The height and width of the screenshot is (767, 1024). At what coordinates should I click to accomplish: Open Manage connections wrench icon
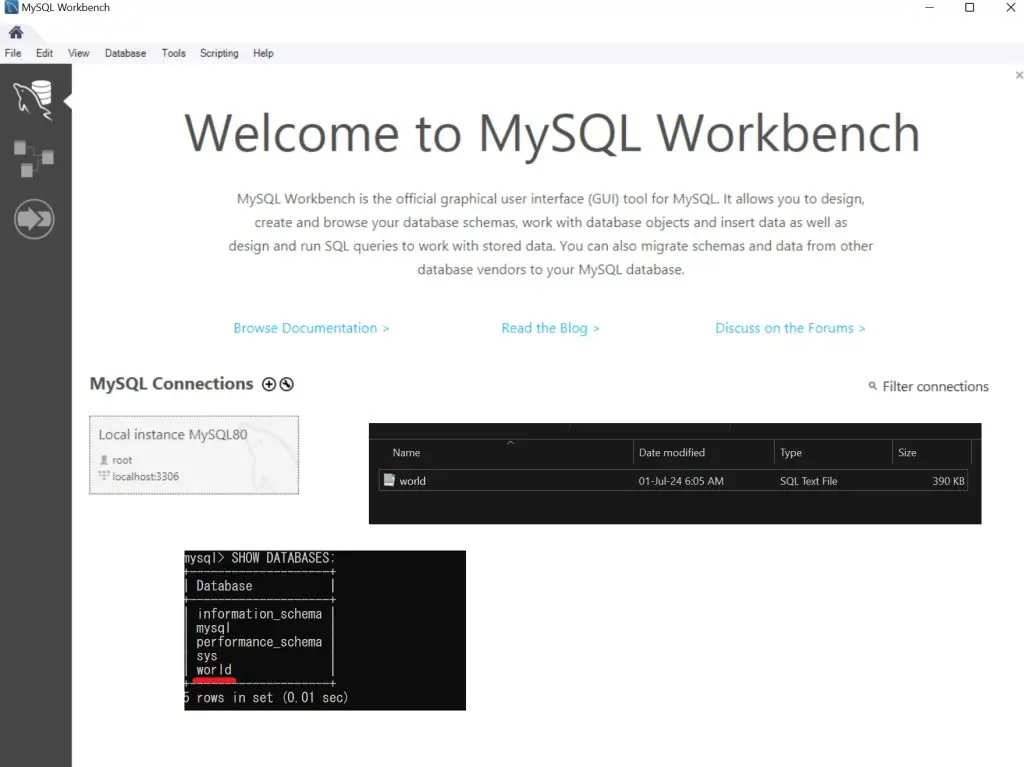click(x=287, y=384)
